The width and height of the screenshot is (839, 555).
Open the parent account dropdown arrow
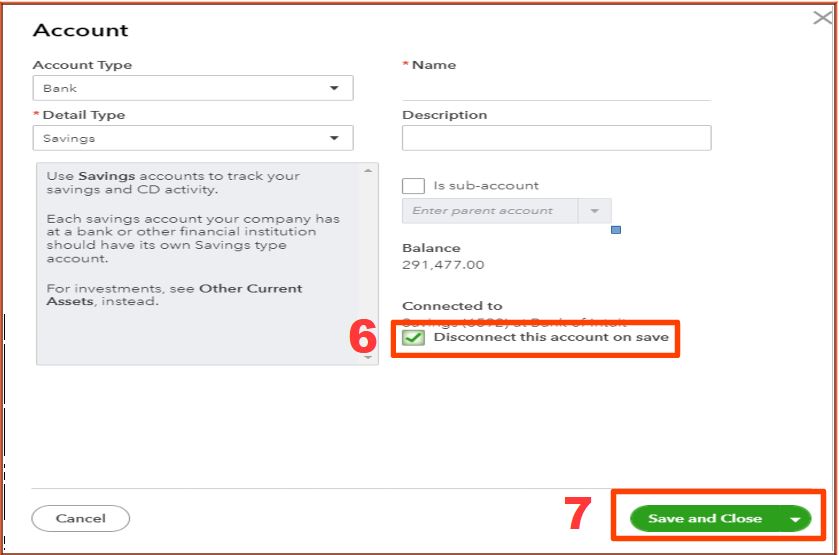coord(594,211)
